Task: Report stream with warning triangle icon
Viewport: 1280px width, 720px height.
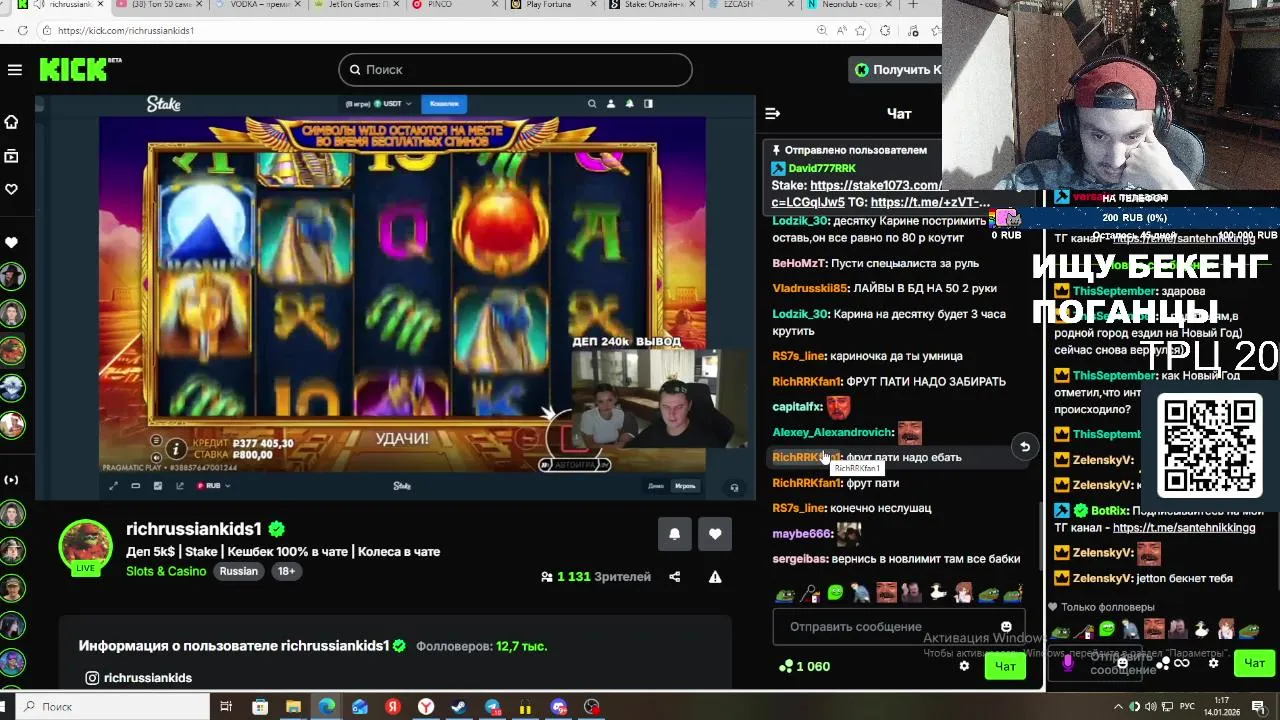Action: [715, 577]
